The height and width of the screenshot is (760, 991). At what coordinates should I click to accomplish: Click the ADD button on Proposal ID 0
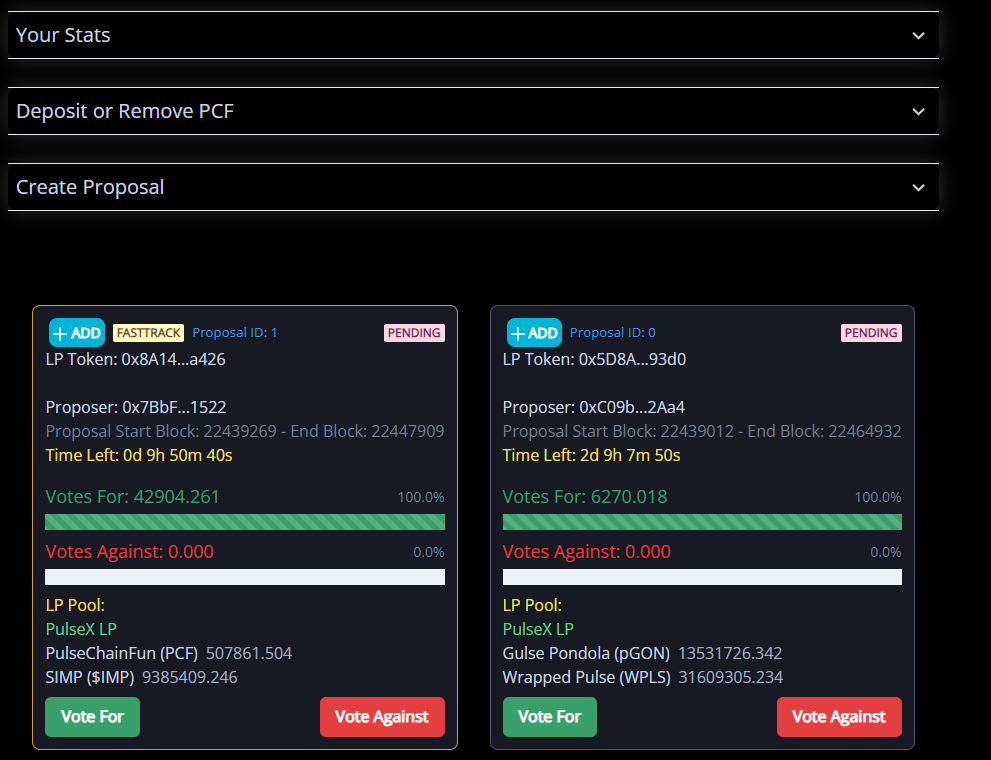pyautogui.click(x=534, y=333)
